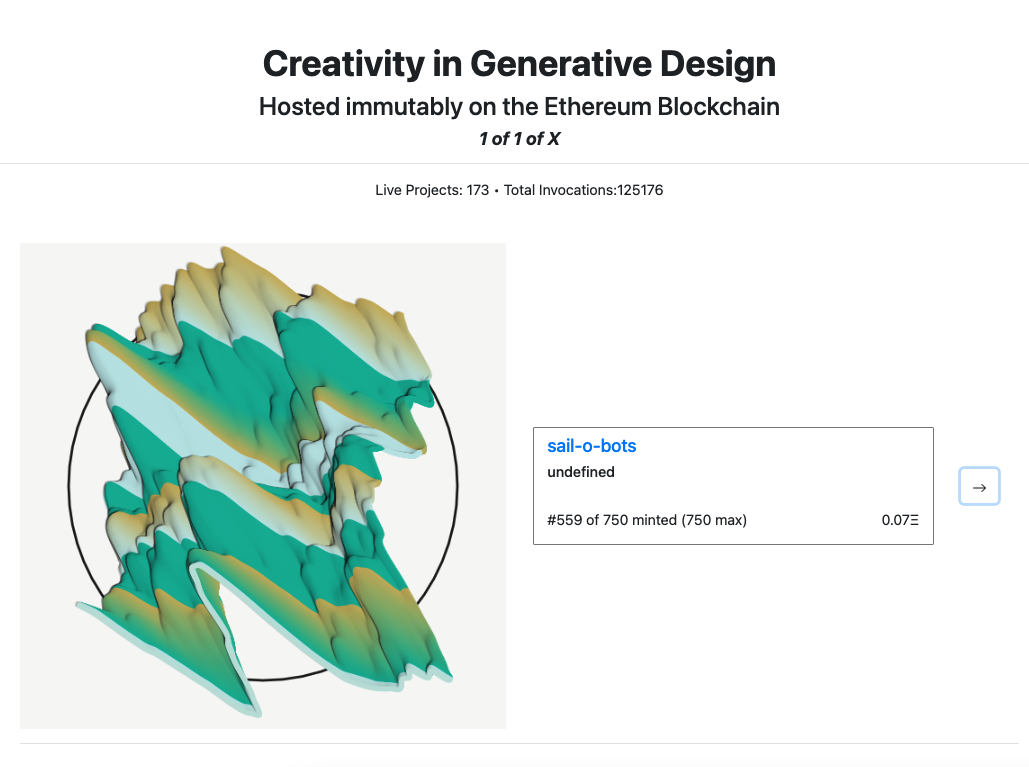This screenshot has height=767, width=1029.
Task: Open the sail-o-bots project link
Action: [x=591, y=446]
